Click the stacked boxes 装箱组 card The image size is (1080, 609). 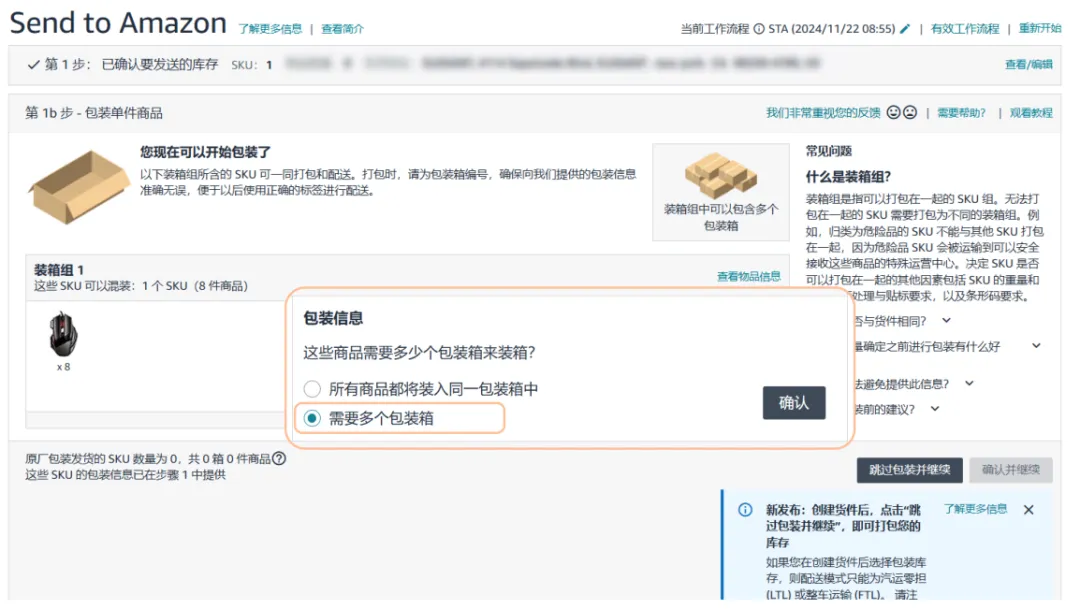tap(720, 192)
